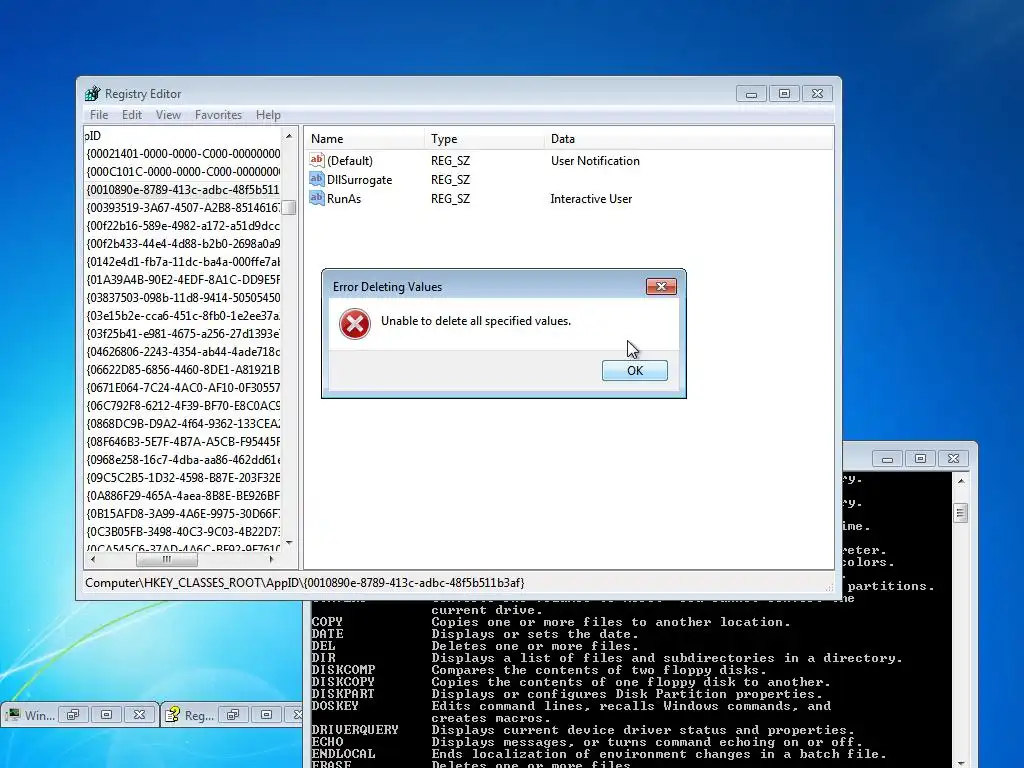This screenshot has width=1024, height=768.
Task: Select key {000C101C-0000-0000-C000 in tree
Action: pyautogui.click(x=183, y=172)
